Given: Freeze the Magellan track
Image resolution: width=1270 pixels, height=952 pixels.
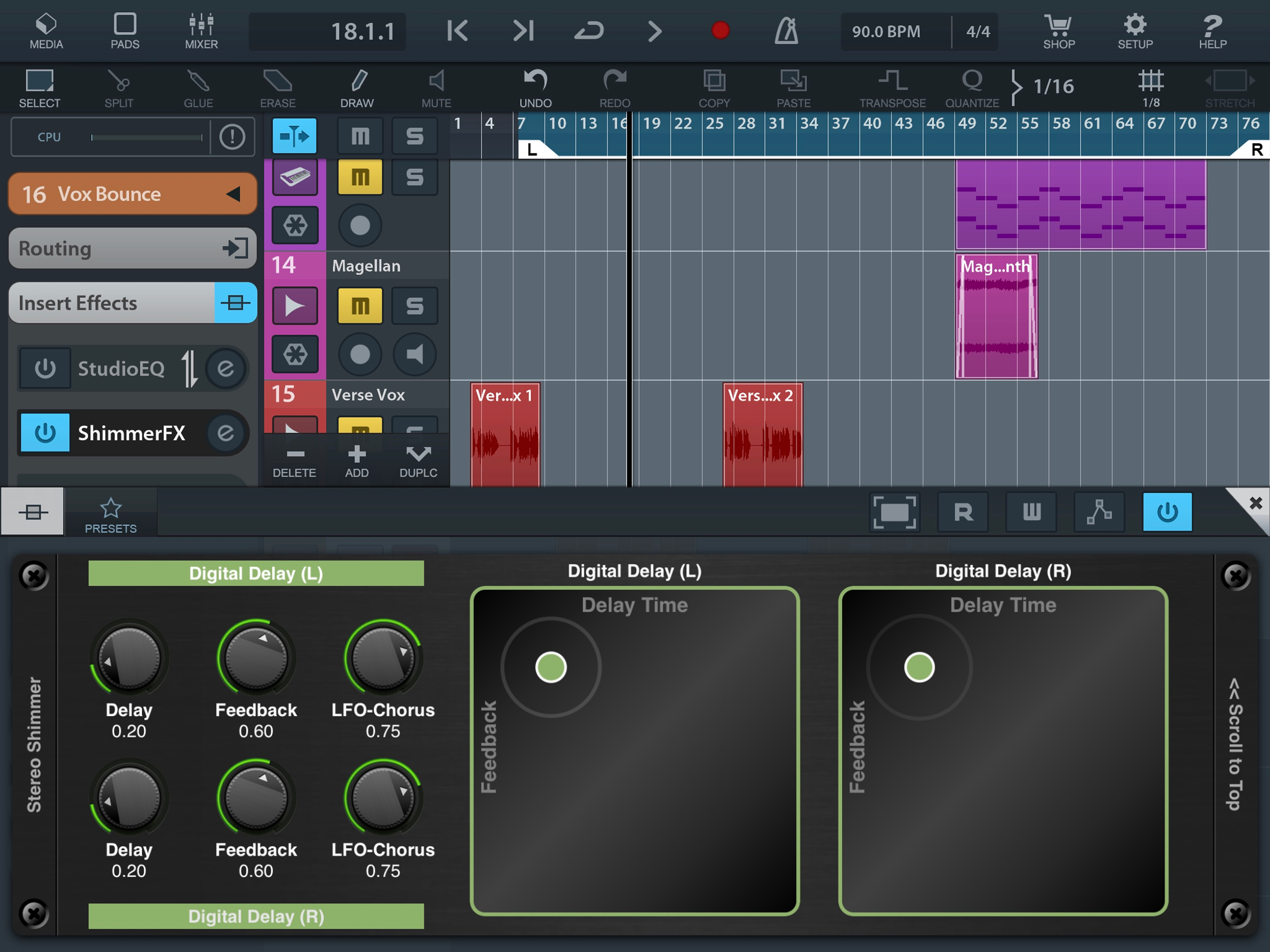Looking at the screenshot, I should (295, 354).
